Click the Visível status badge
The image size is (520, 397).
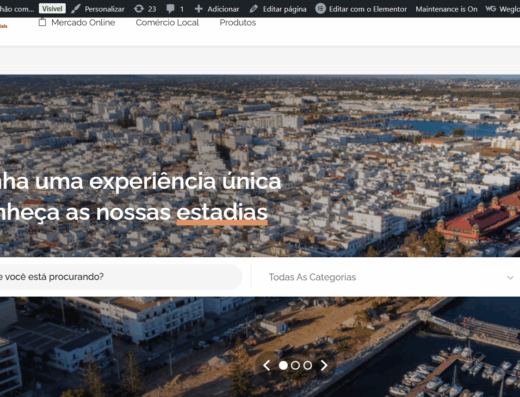coord(52,8)
